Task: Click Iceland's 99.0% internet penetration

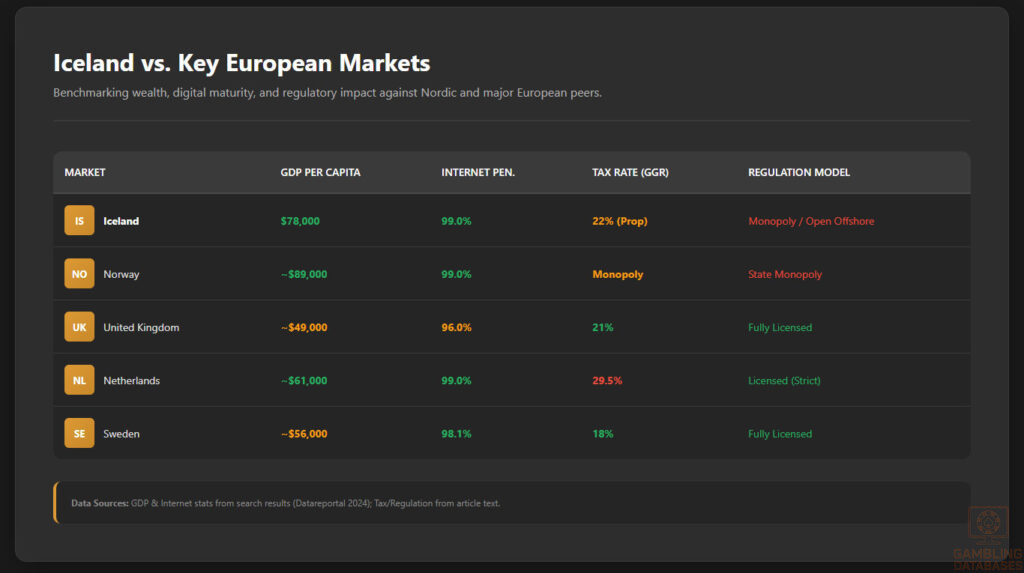Action: [x=456, y=221]
